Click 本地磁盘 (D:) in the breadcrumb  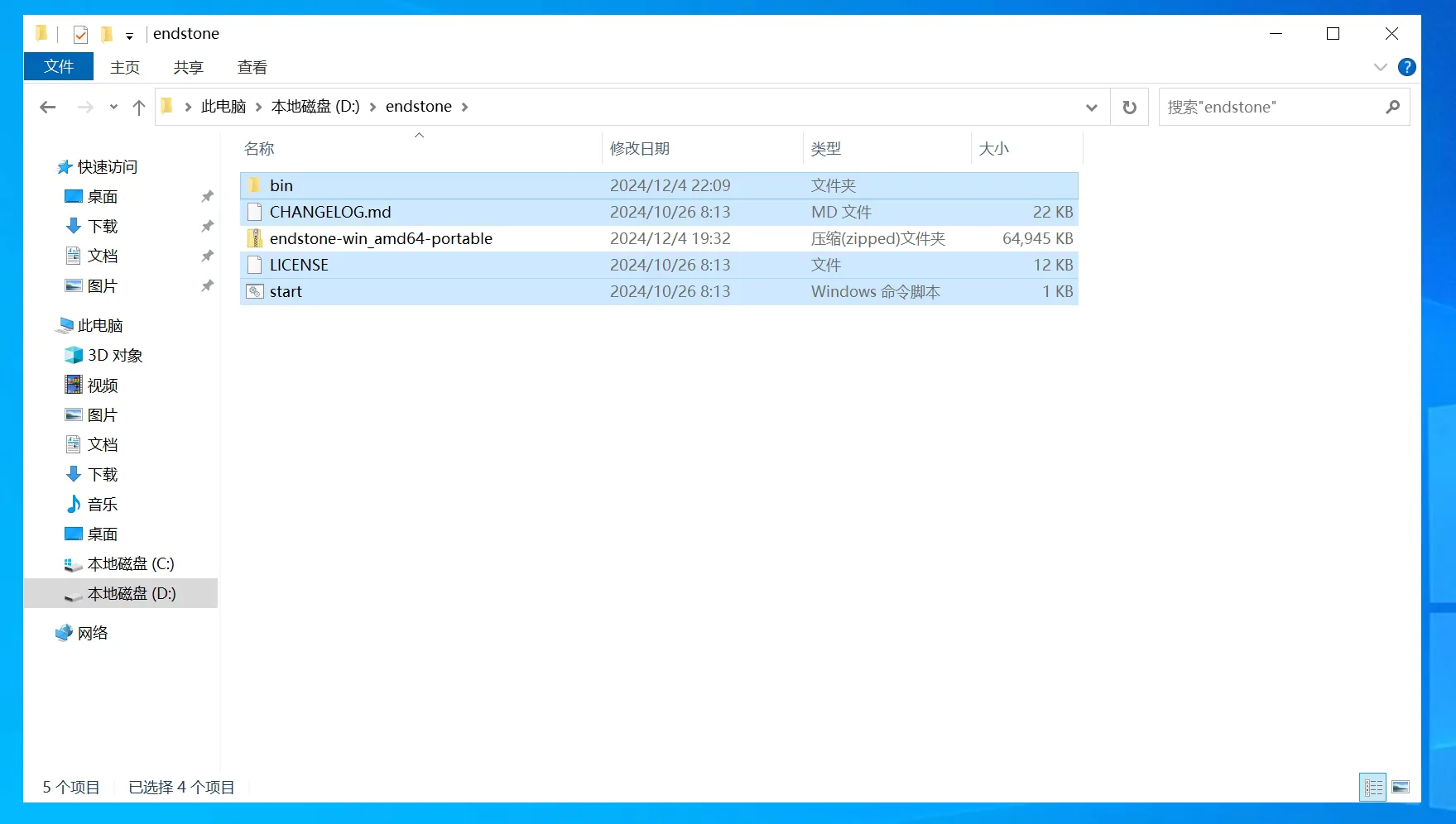tap(315, 107)
